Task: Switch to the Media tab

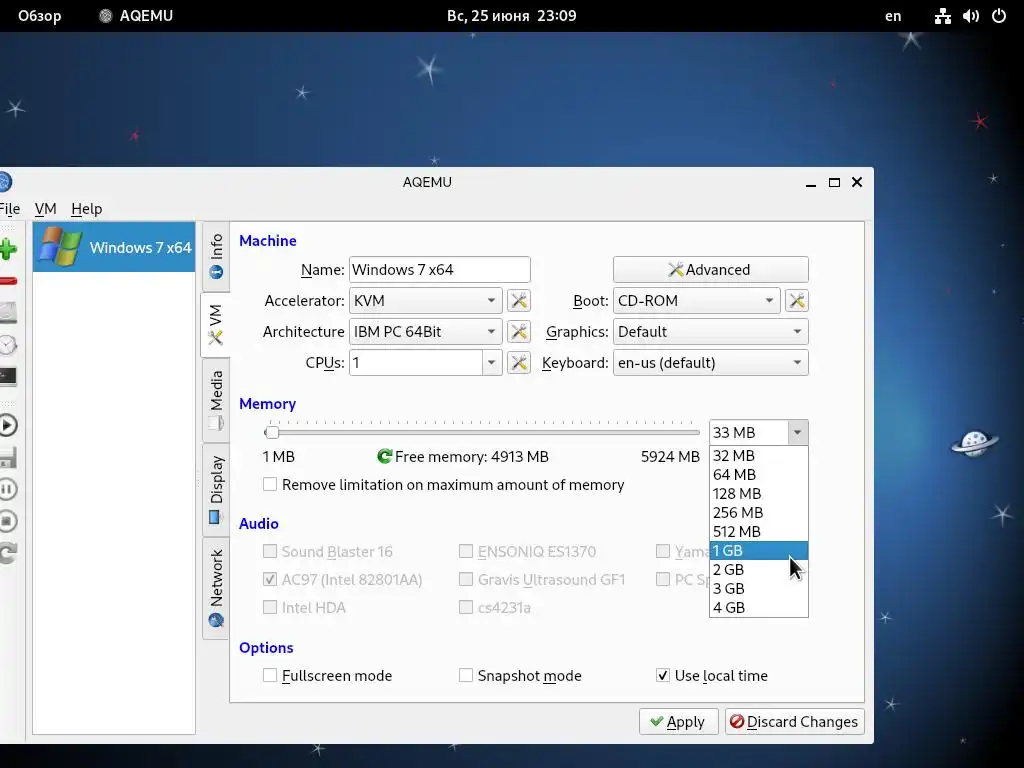Action: 216,400
